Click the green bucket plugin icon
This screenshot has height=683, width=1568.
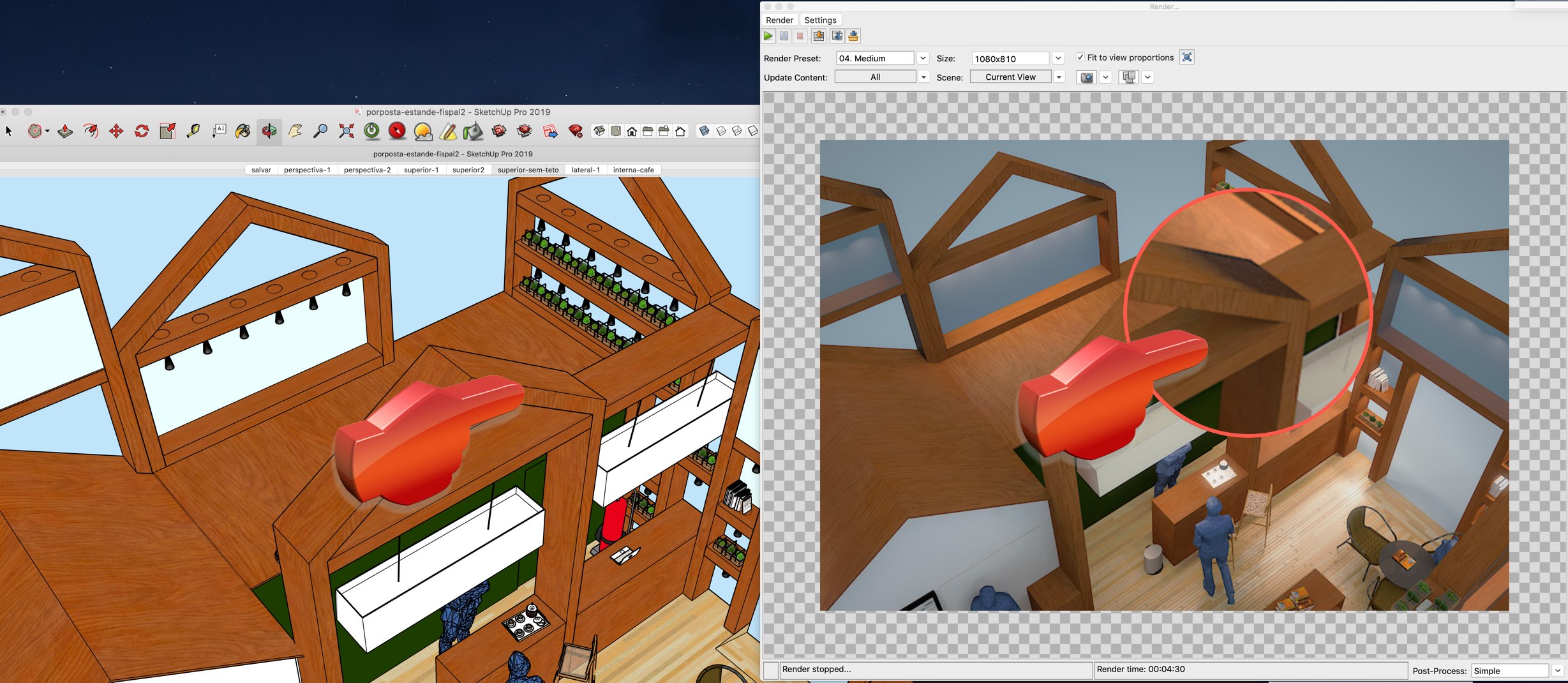[474, 131]
